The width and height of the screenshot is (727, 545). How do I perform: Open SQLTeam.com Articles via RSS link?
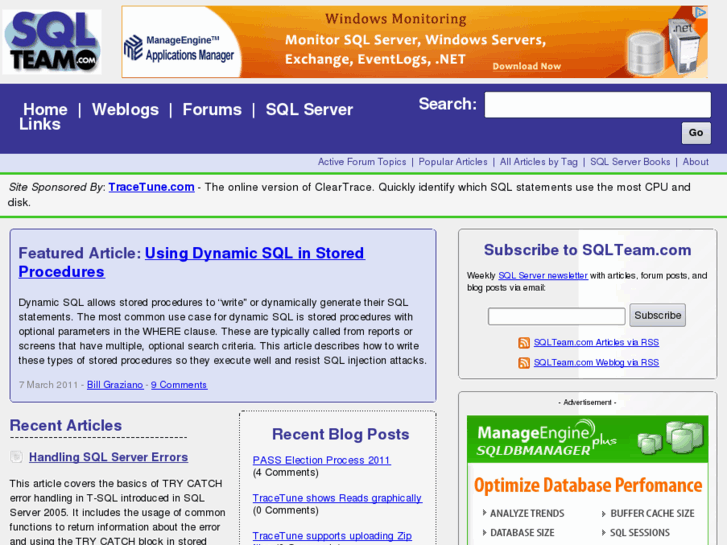(596, 342)
